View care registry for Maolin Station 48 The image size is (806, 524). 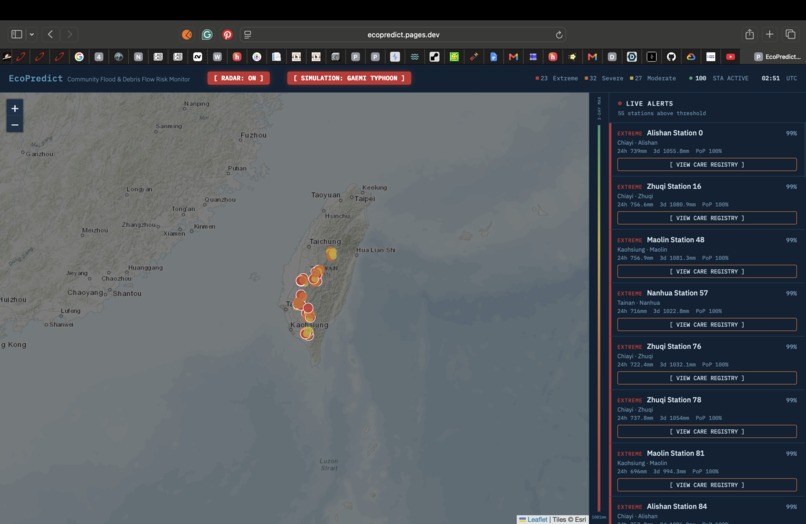pyautogui.click(x=707, y=272)
